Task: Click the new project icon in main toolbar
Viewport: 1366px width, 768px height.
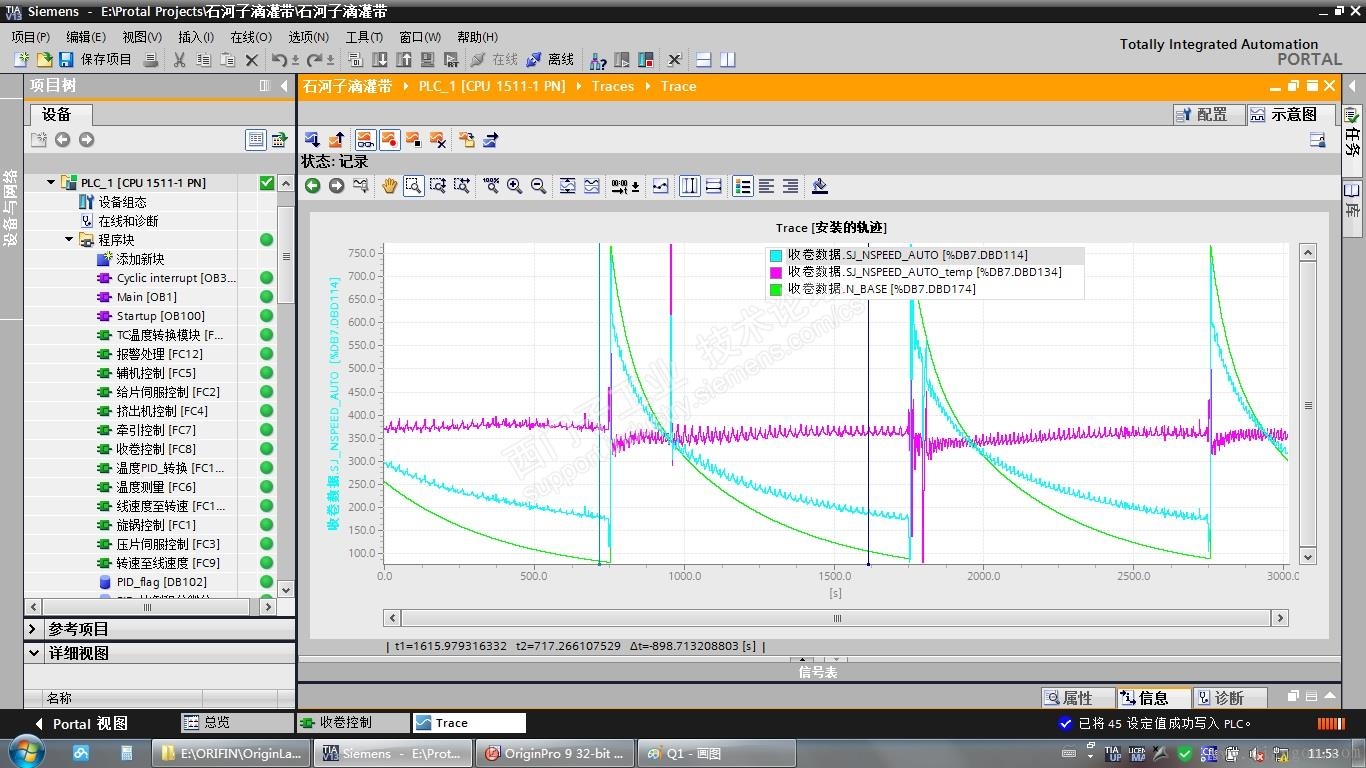Action: 21,60
